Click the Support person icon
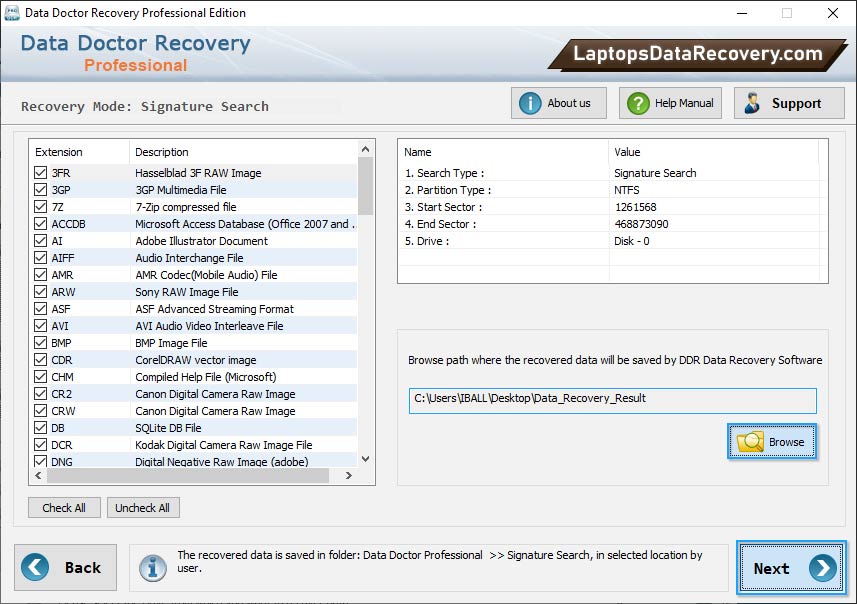The image size is (857, 604). coord(752,103)
